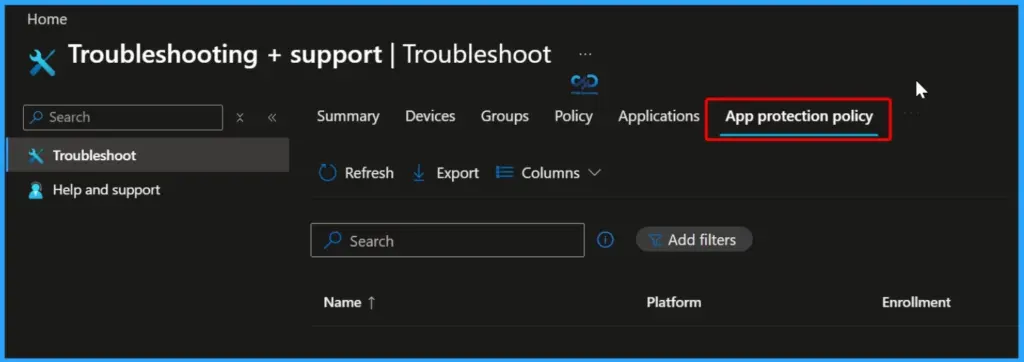Click the Refresh button

[x=356, y=173]
